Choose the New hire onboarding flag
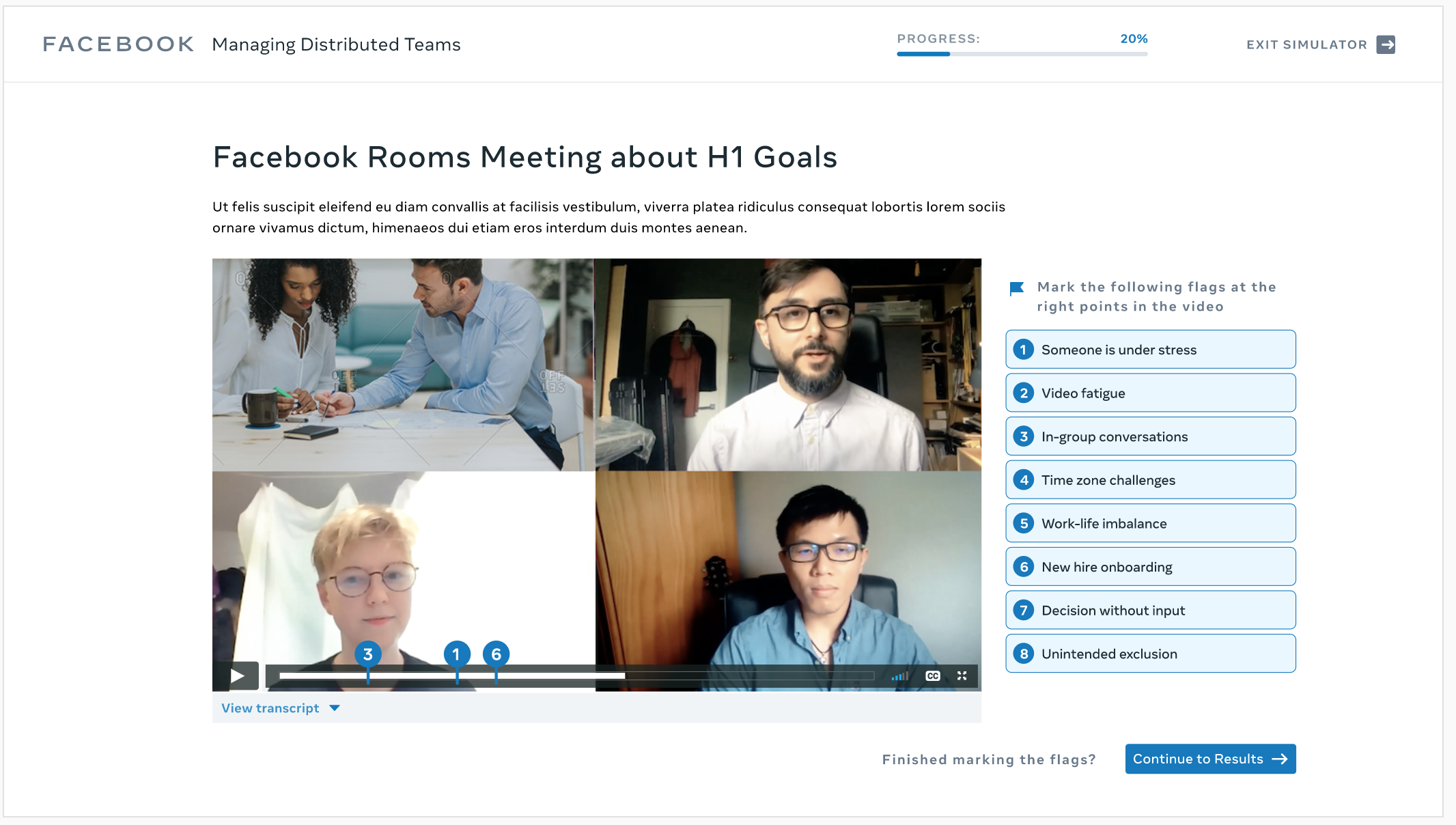 1150,567
